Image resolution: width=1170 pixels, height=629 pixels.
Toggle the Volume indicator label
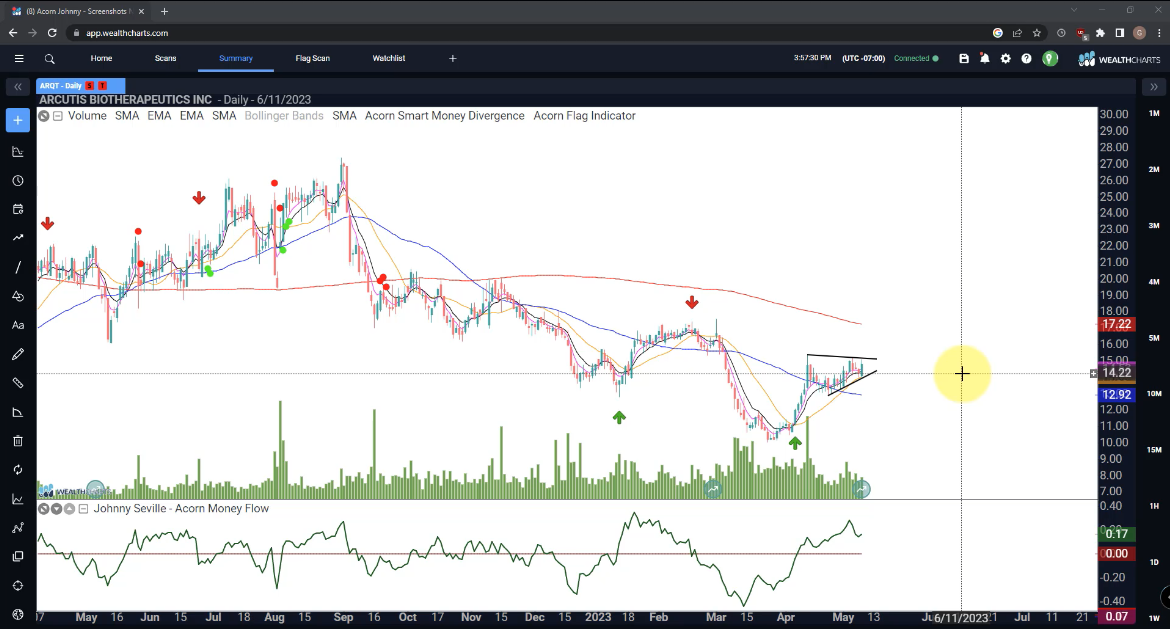click(87, 116)
